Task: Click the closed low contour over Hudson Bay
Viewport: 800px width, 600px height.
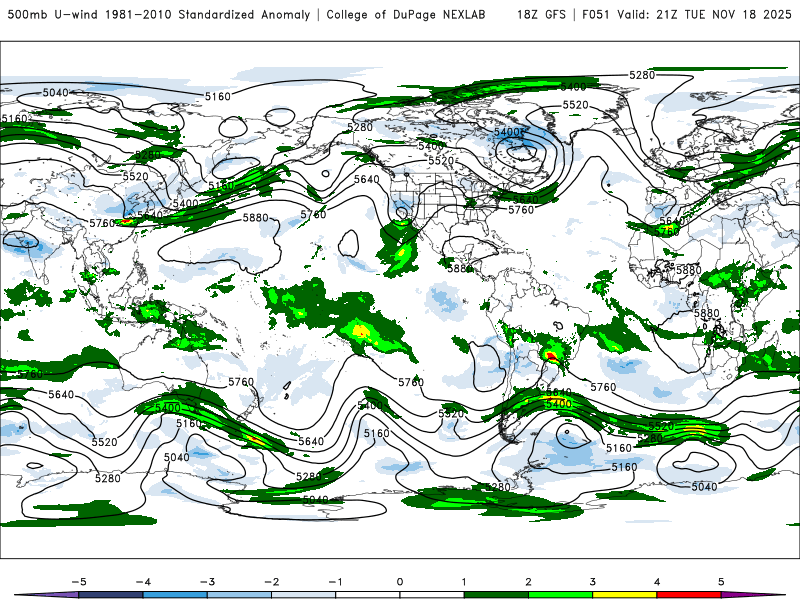Action: [x=521, y=152]
